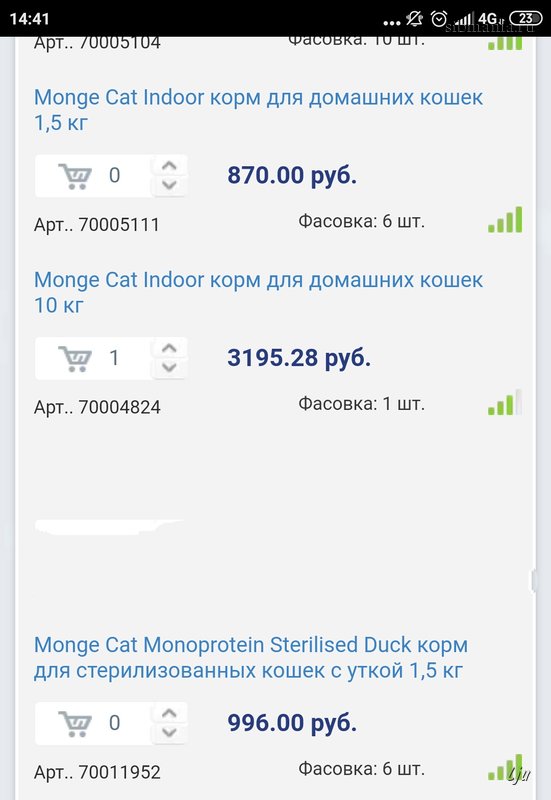This screenshot has width=551, height=800.
Task: Check stock bars icon next to Арт. 70011952
Action: pos(505,767)
